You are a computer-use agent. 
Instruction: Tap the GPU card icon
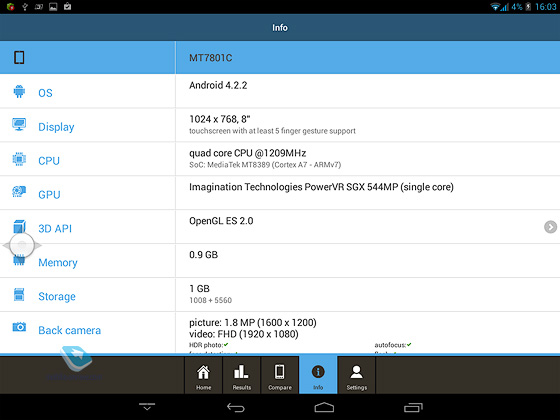coord(19,192)
